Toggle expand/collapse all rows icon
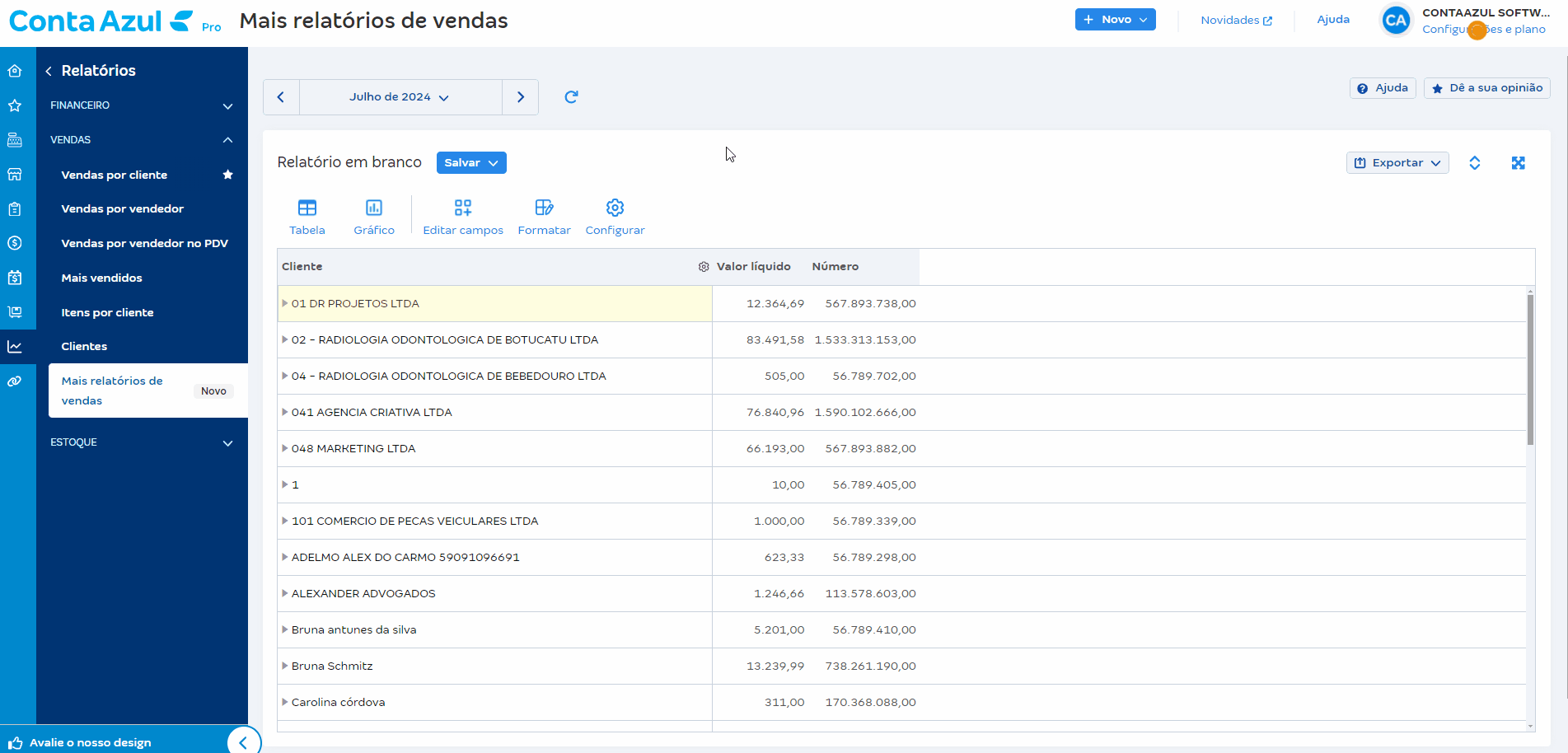 click(x=1475, y=163)
